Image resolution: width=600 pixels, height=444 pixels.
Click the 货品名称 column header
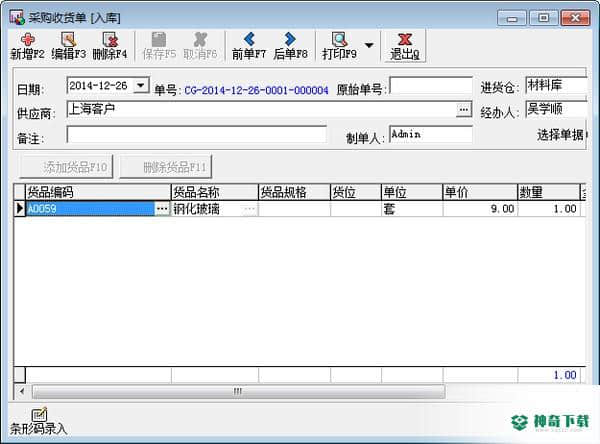215,192
